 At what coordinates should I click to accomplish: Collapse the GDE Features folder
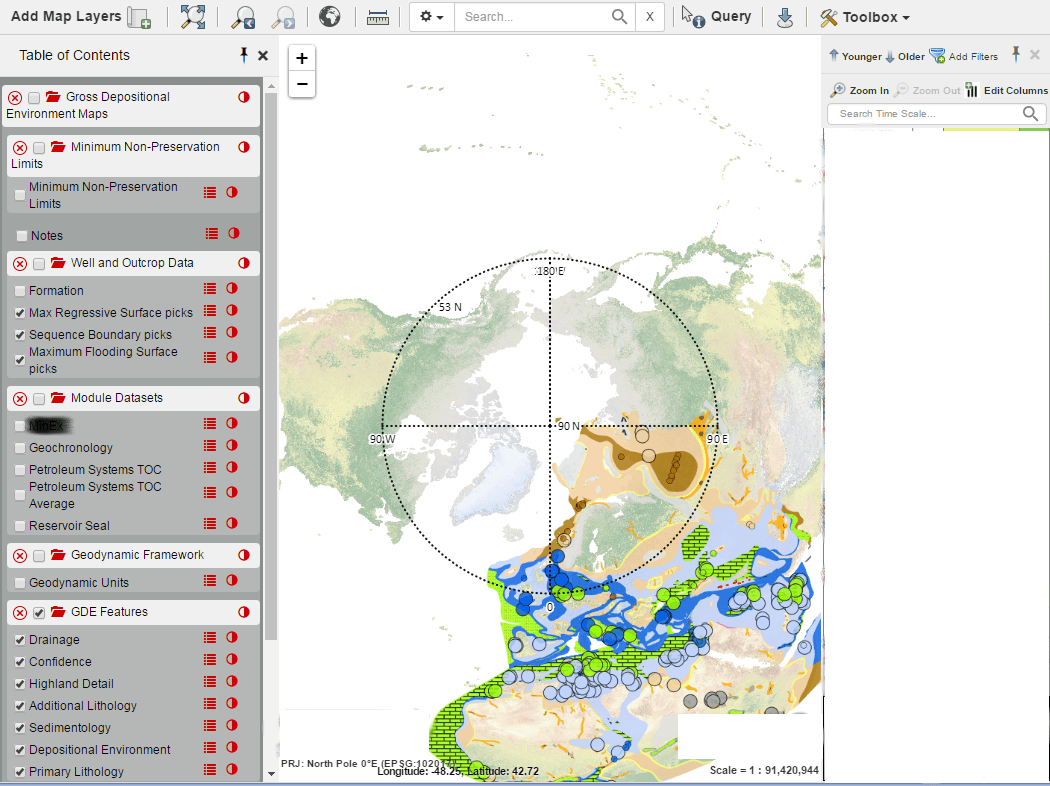pyautogui.click(x=57, y=612)
